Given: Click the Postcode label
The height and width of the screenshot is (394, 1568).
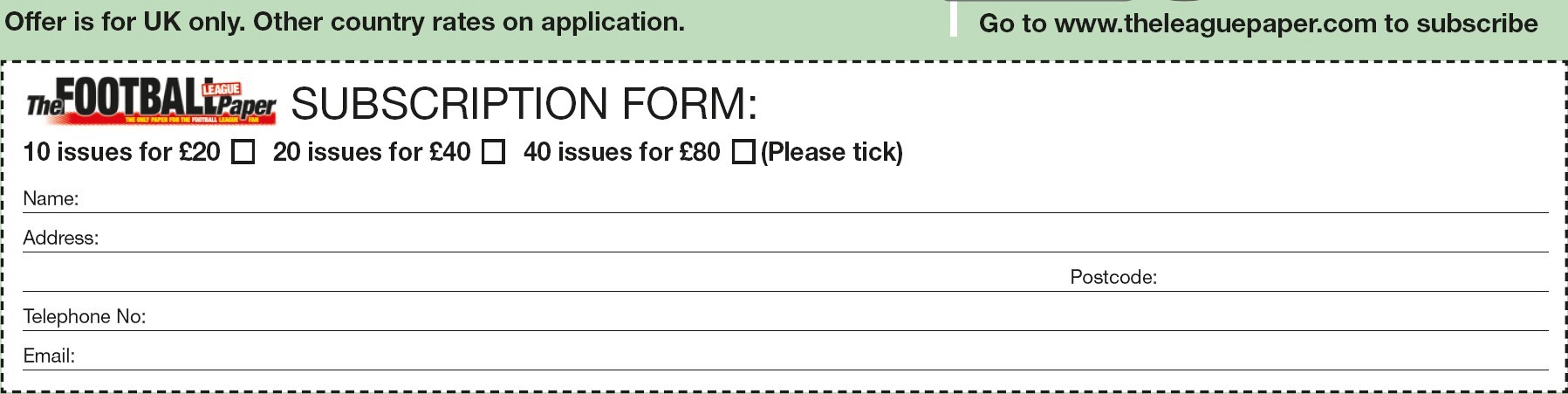Looking at the screenshot, I should pyautogui.click(x=1113, y=277).
